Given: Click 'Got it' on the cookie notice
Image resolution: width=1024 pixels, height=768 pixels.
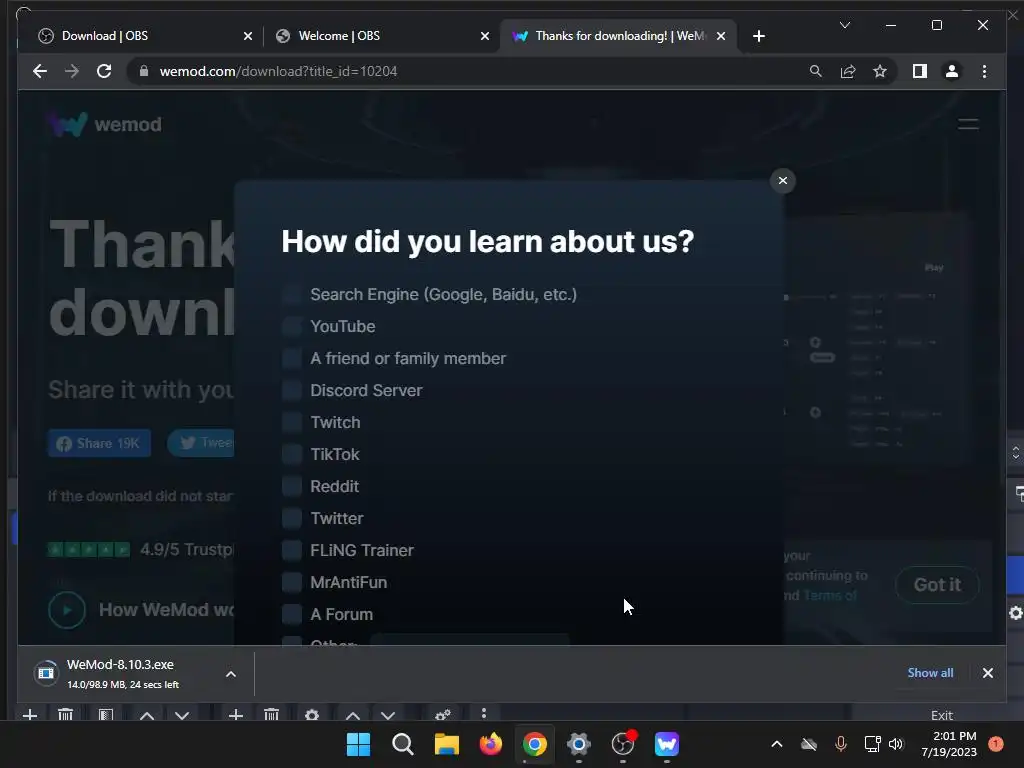Looking at the screenshot, I should 937,584.
